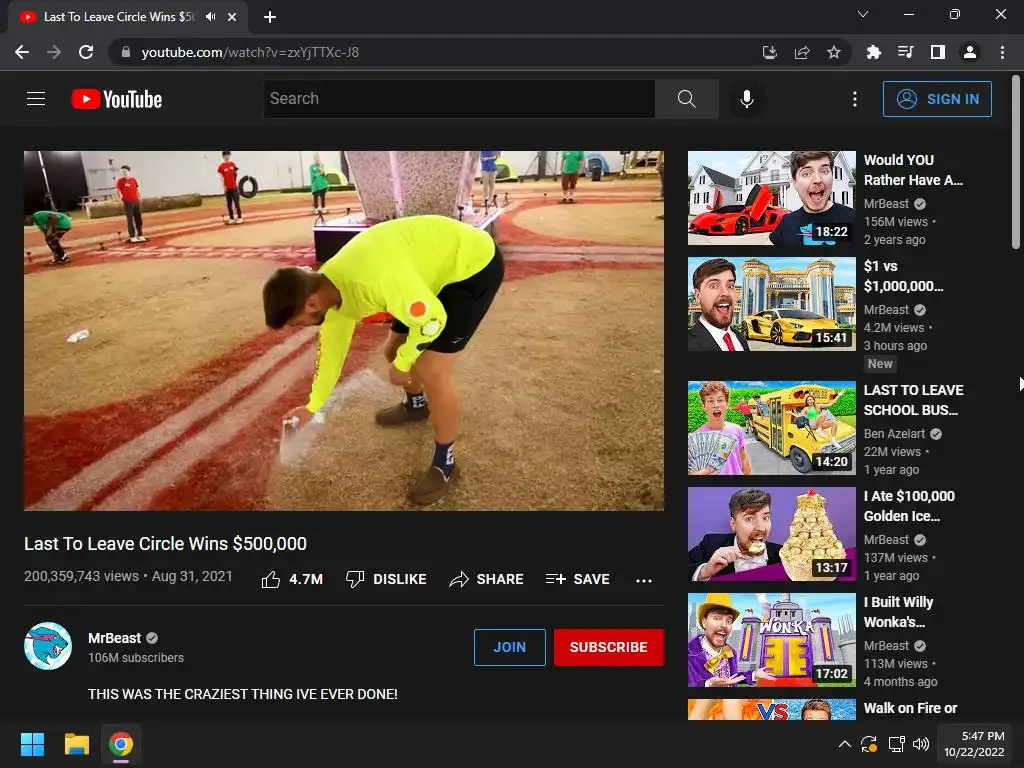Bookmark this page with the star icon
The height and width of the screenshot is (768, 1024).
(834, 52)
